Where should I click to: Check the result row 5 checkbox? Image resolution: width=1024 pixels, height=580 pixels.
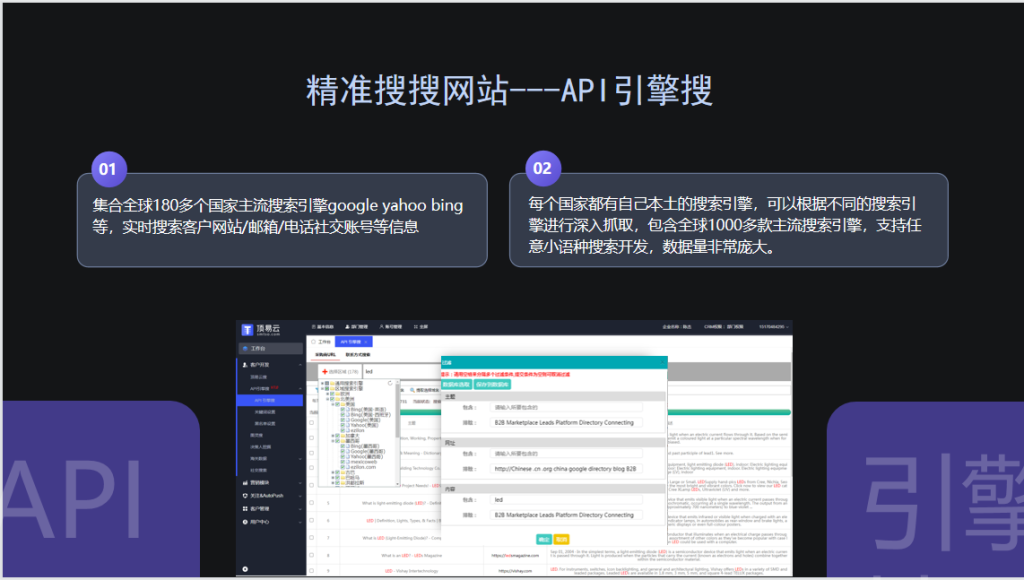(311, 503)
